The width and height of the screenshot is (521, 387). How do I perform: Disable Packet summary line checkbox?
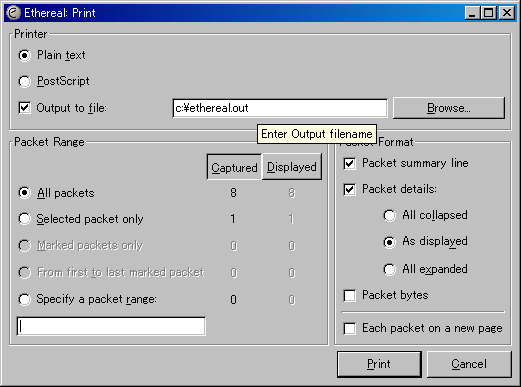point(349,163)
